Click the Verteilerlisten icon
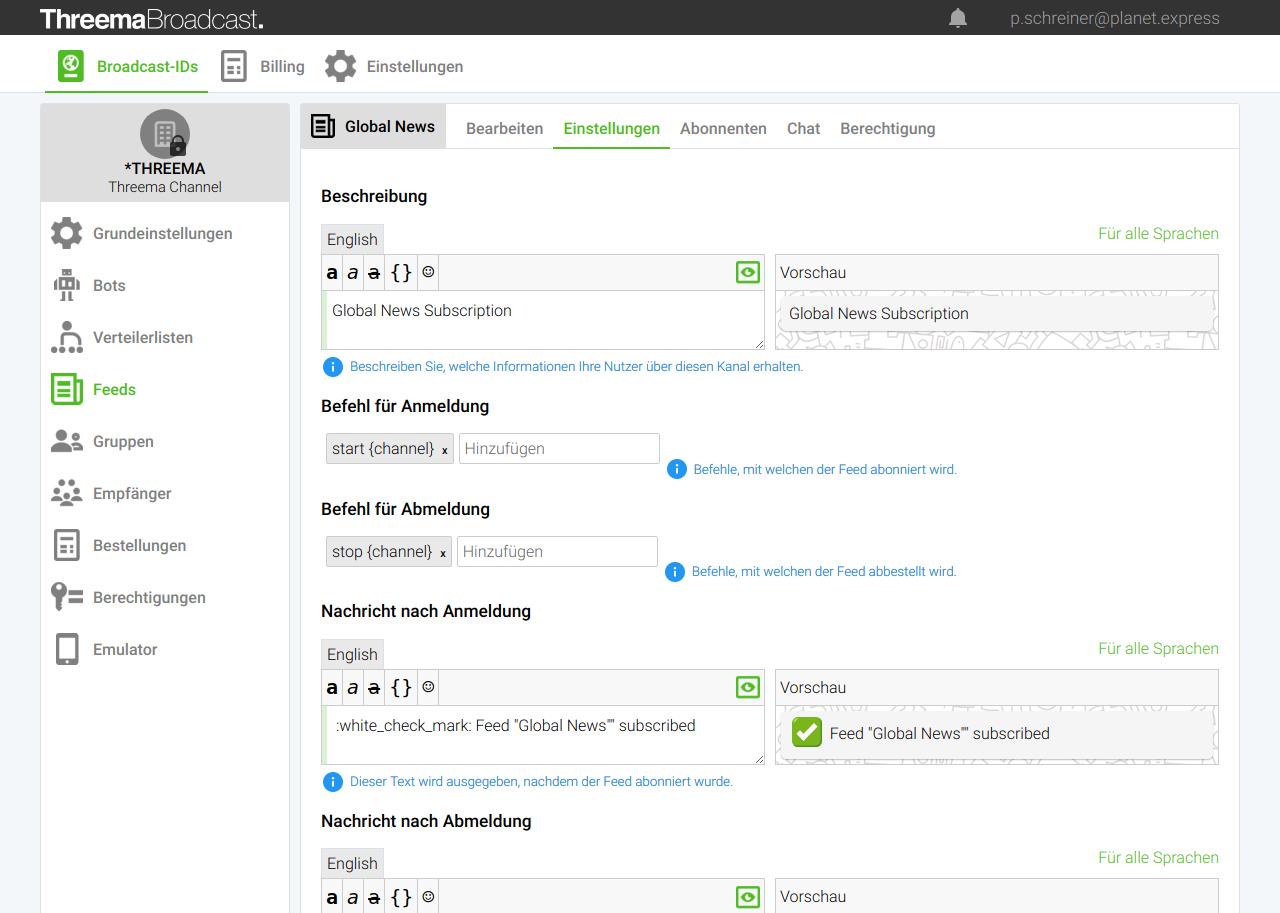 tap(67, 337)
